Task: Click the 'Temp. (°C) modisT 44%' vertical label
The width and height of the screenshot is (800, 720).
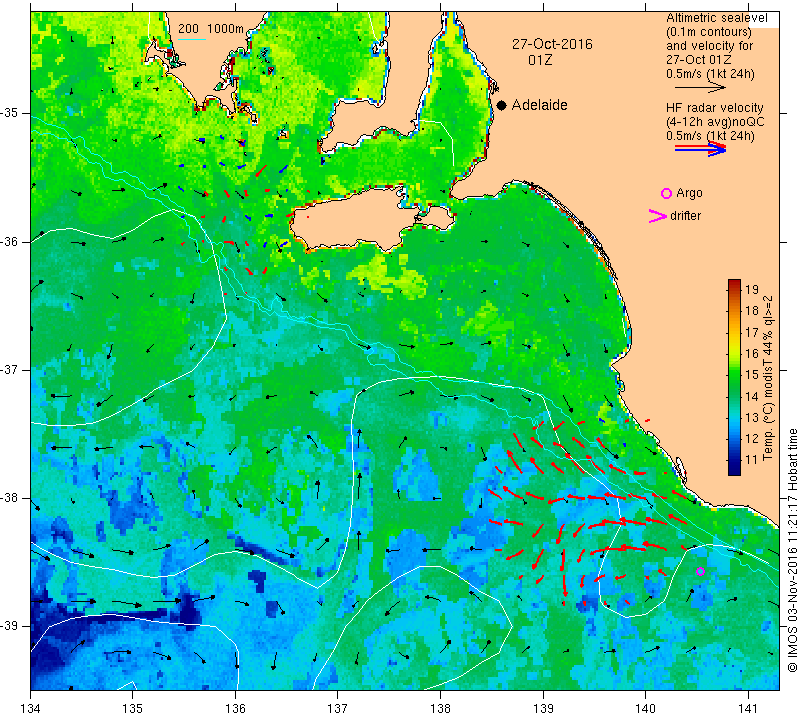Action: coord(768,378)
